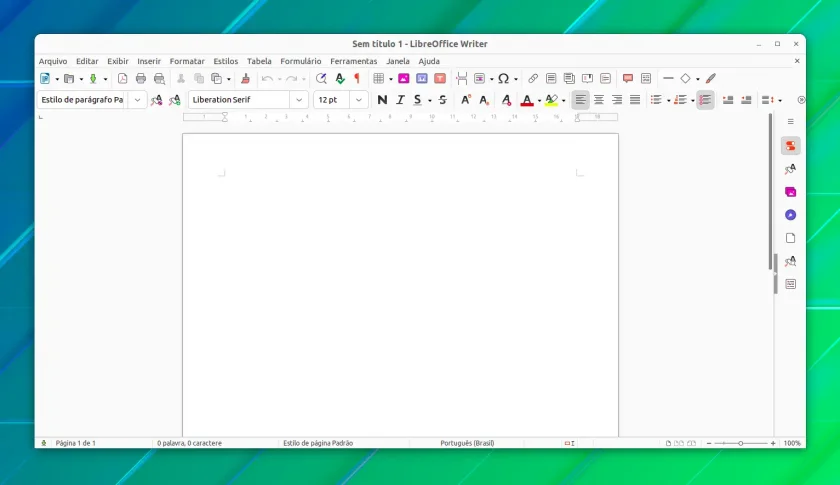
Task: Open sidebar Page deck
Action: 790,238
